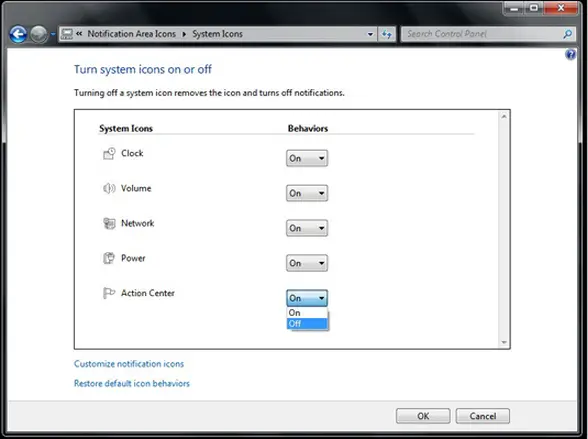
Task: Click the Action Center flag icon
Action: click(x=109, y=293)
